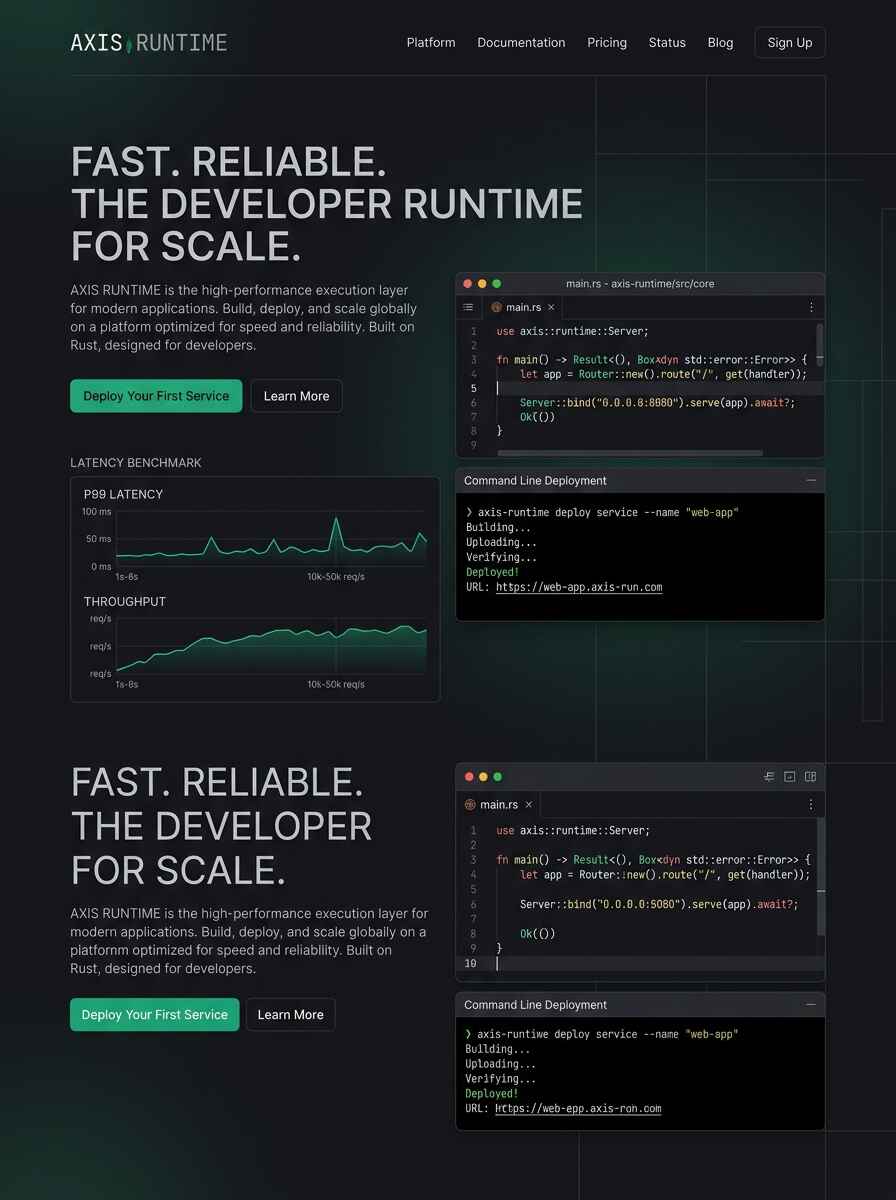
Task: Click the window title 'main.rs - axis-runtime/src/core'
Action: click(640, 284)
